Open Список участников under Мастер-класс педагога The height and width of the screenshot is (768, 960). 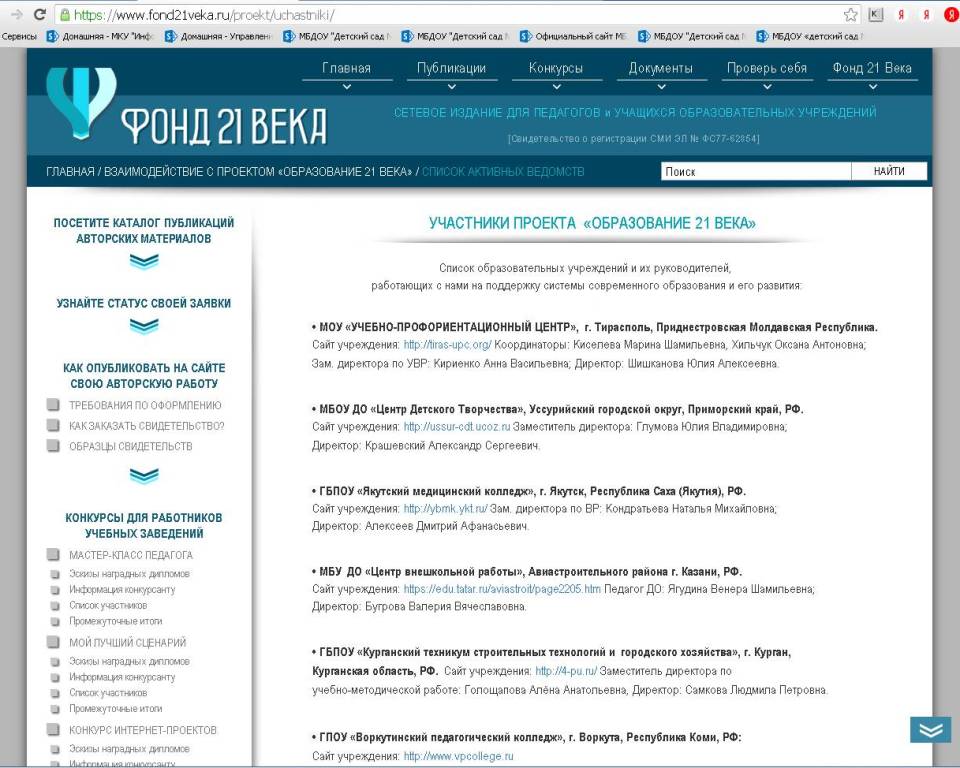coord(108,606)
